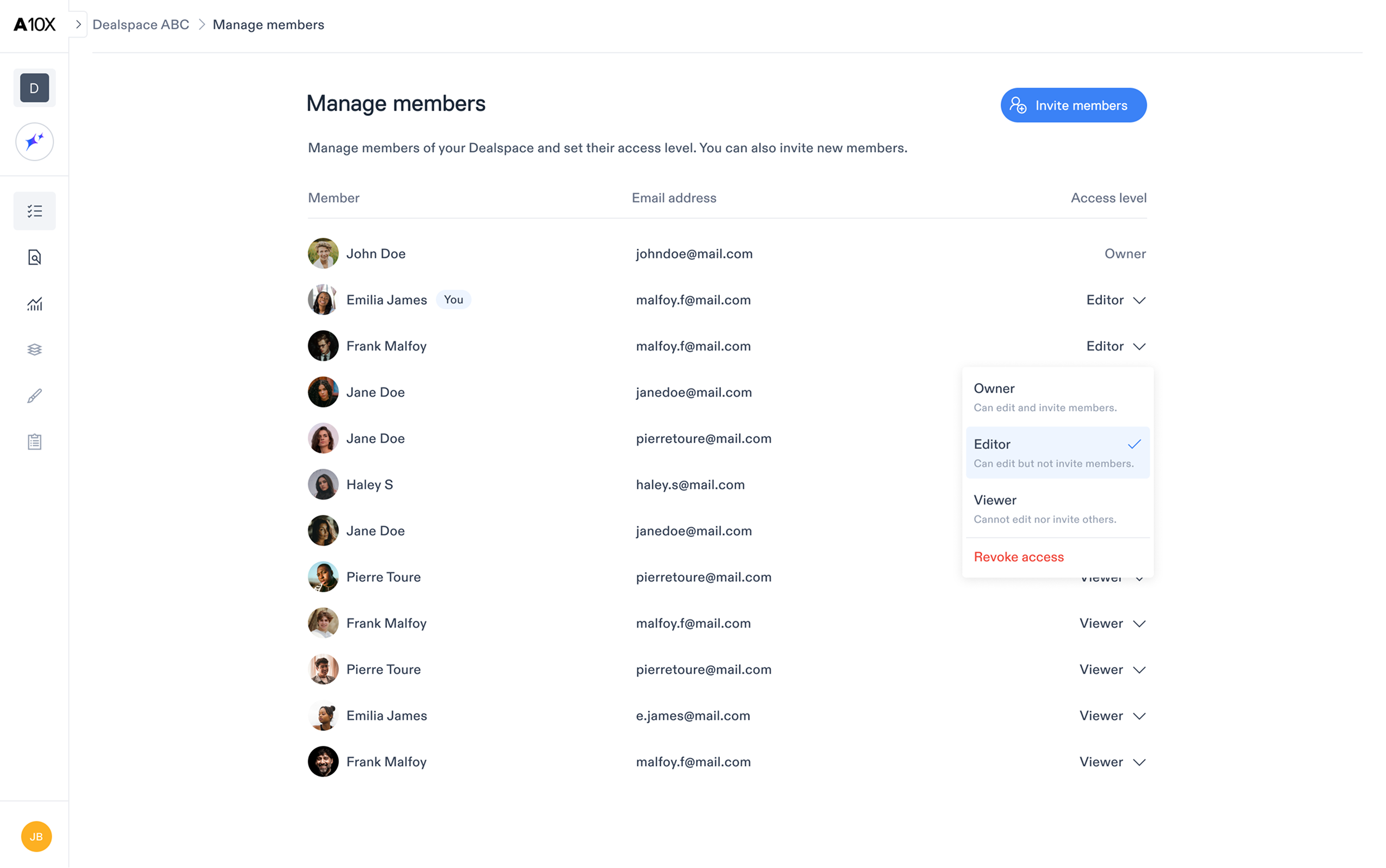Screen dimensions: 1386x868
Task: Open the Viewer dropdown for bearded Frank Malfoy in last row
Action: coord(1112,762)
